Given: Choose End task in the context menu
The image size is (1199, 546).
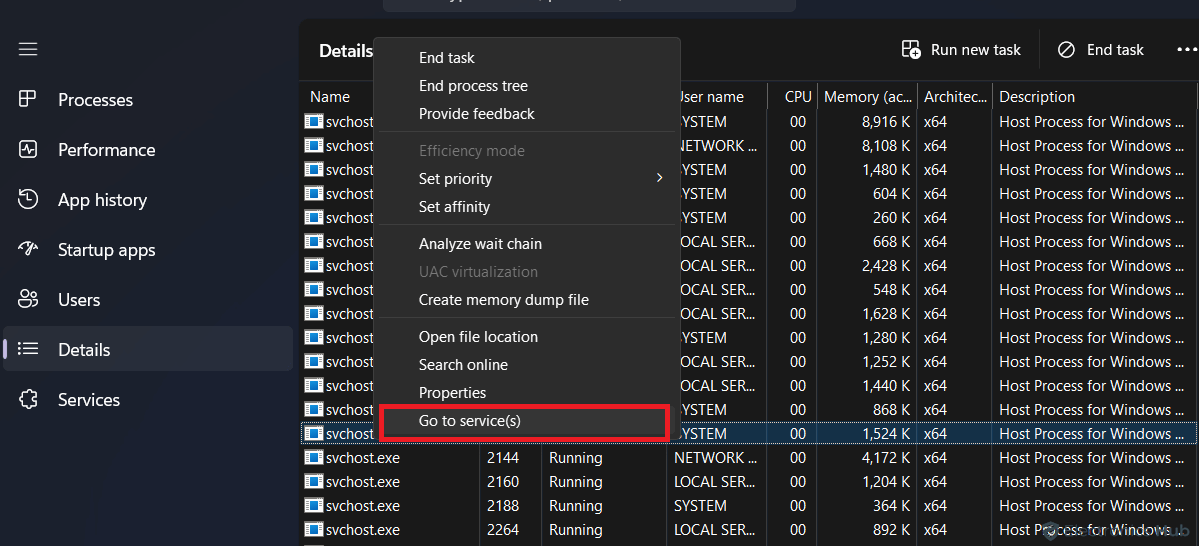Looking at the screenshot, I should tap(447, 57).
